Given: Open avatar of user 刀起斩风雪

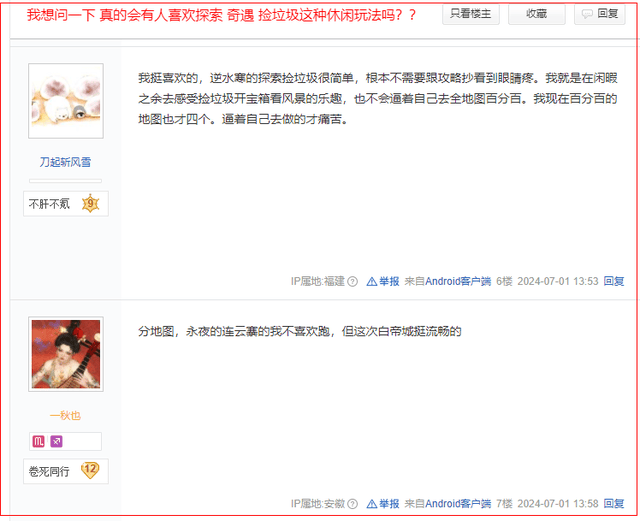Looking at the screenshot, I should (66, 101).
